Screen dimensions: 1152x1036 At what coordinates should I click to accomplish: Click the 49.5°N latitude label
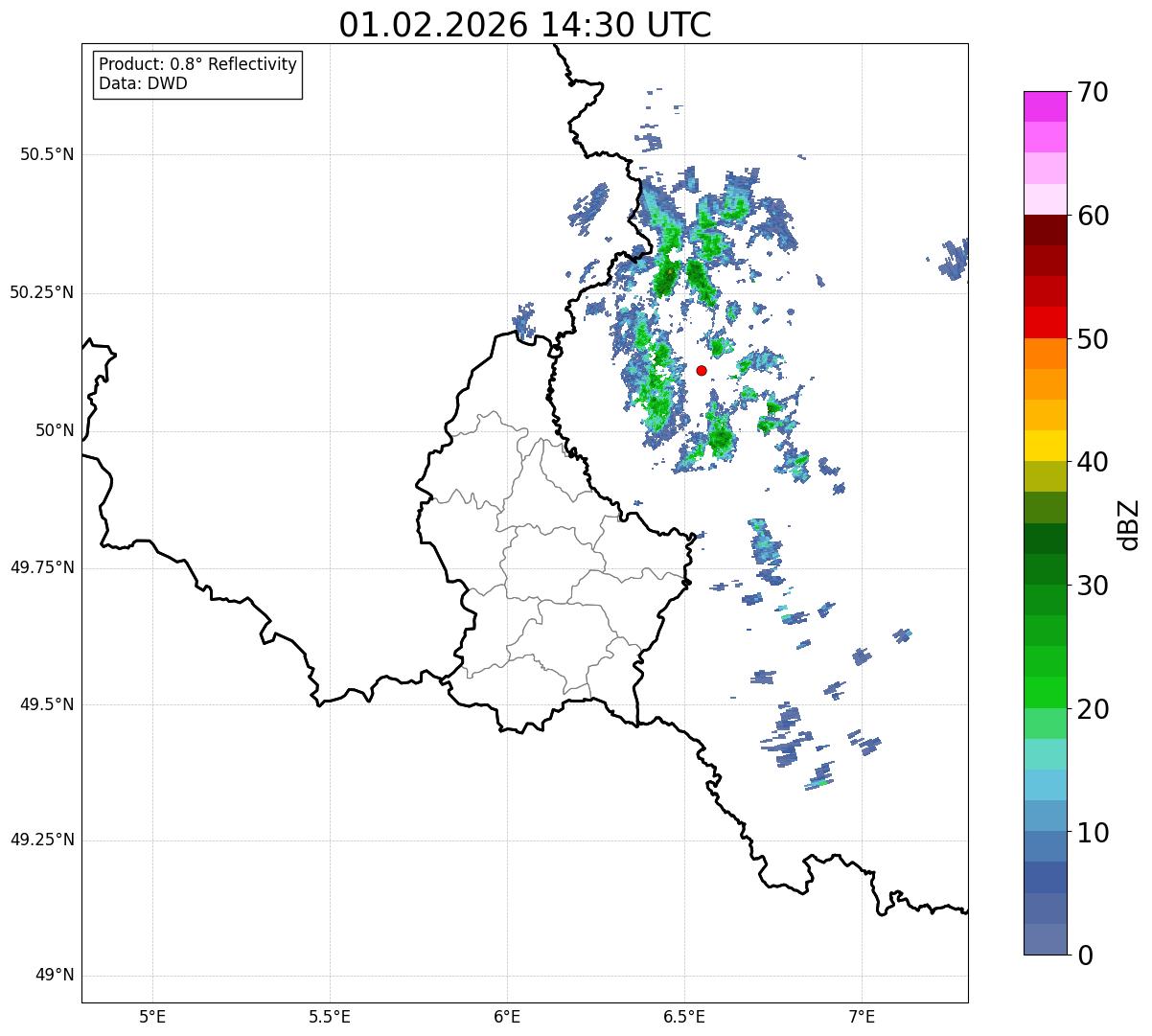point(47,704)
